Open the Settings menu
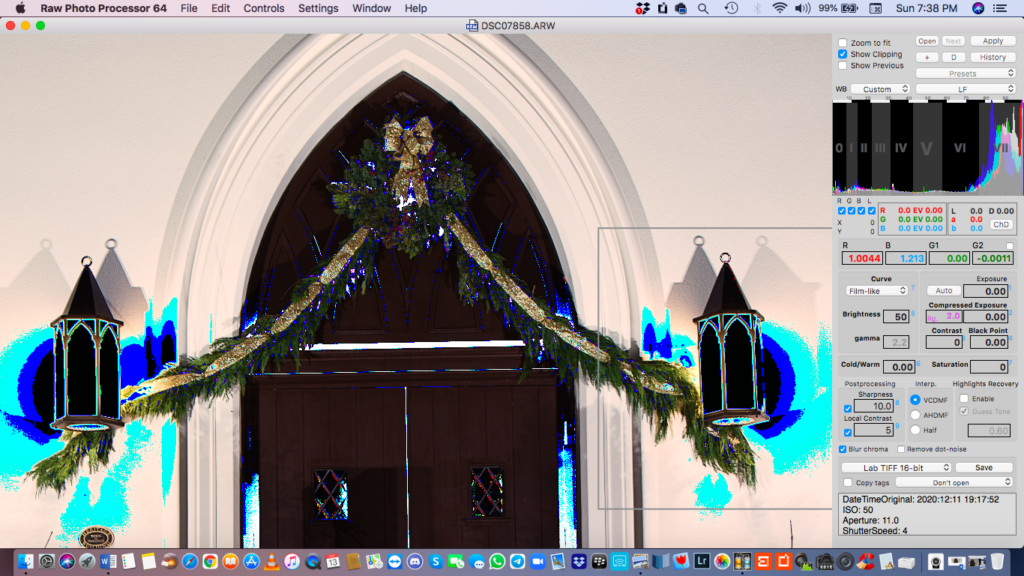 pyautogui.click(x=318, y=8)
